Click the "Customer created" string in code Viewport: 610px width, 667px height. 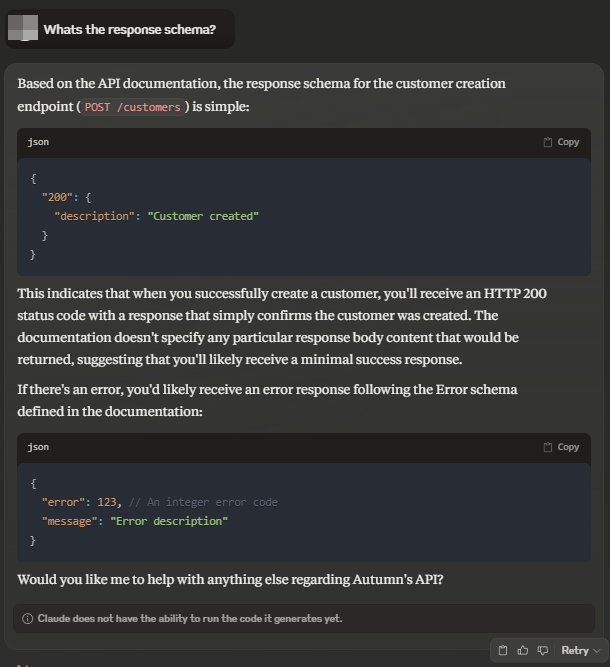point(203,216)
